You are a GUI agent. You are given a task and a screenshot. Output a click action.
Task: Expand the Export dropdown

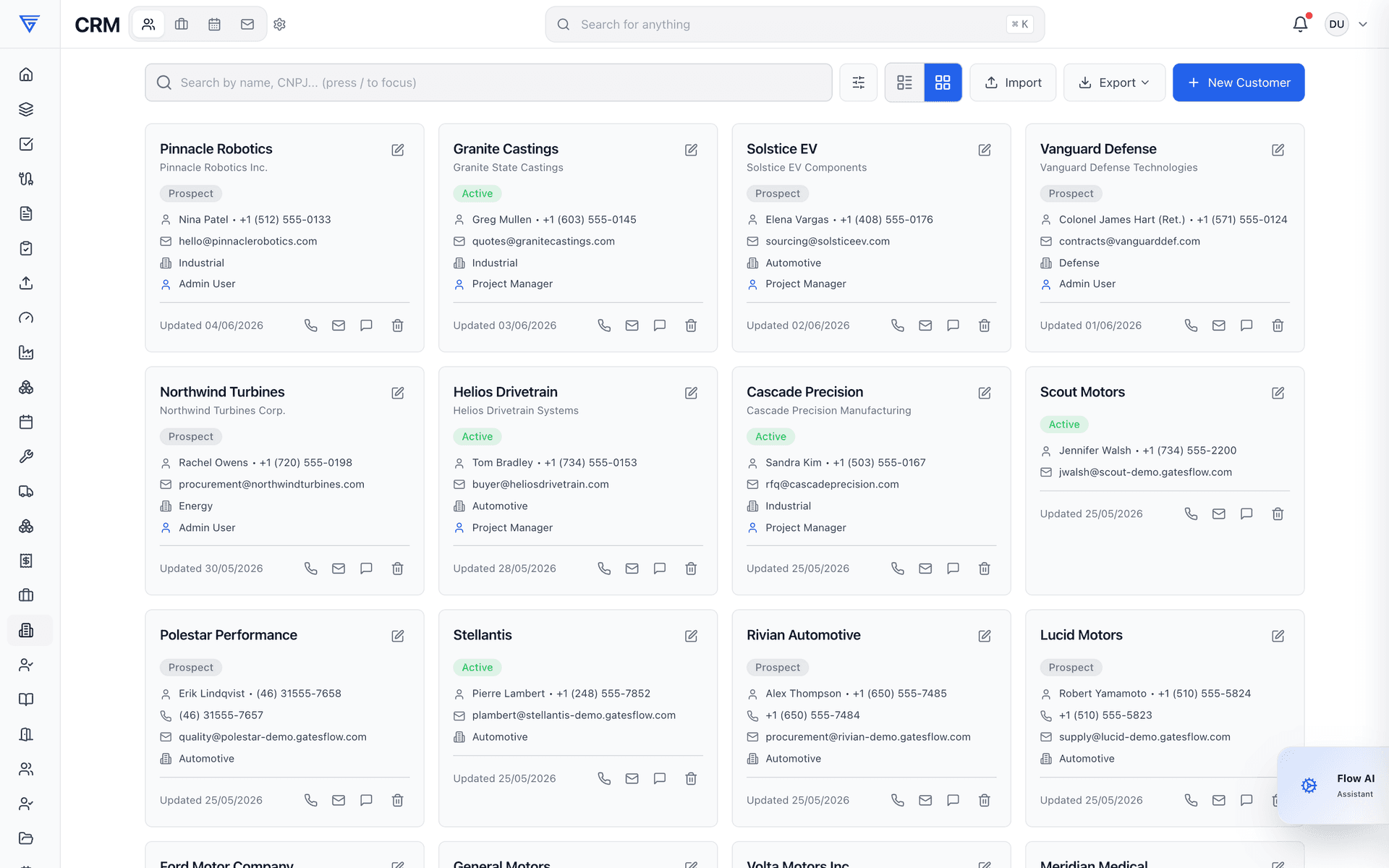point(1114,82)
